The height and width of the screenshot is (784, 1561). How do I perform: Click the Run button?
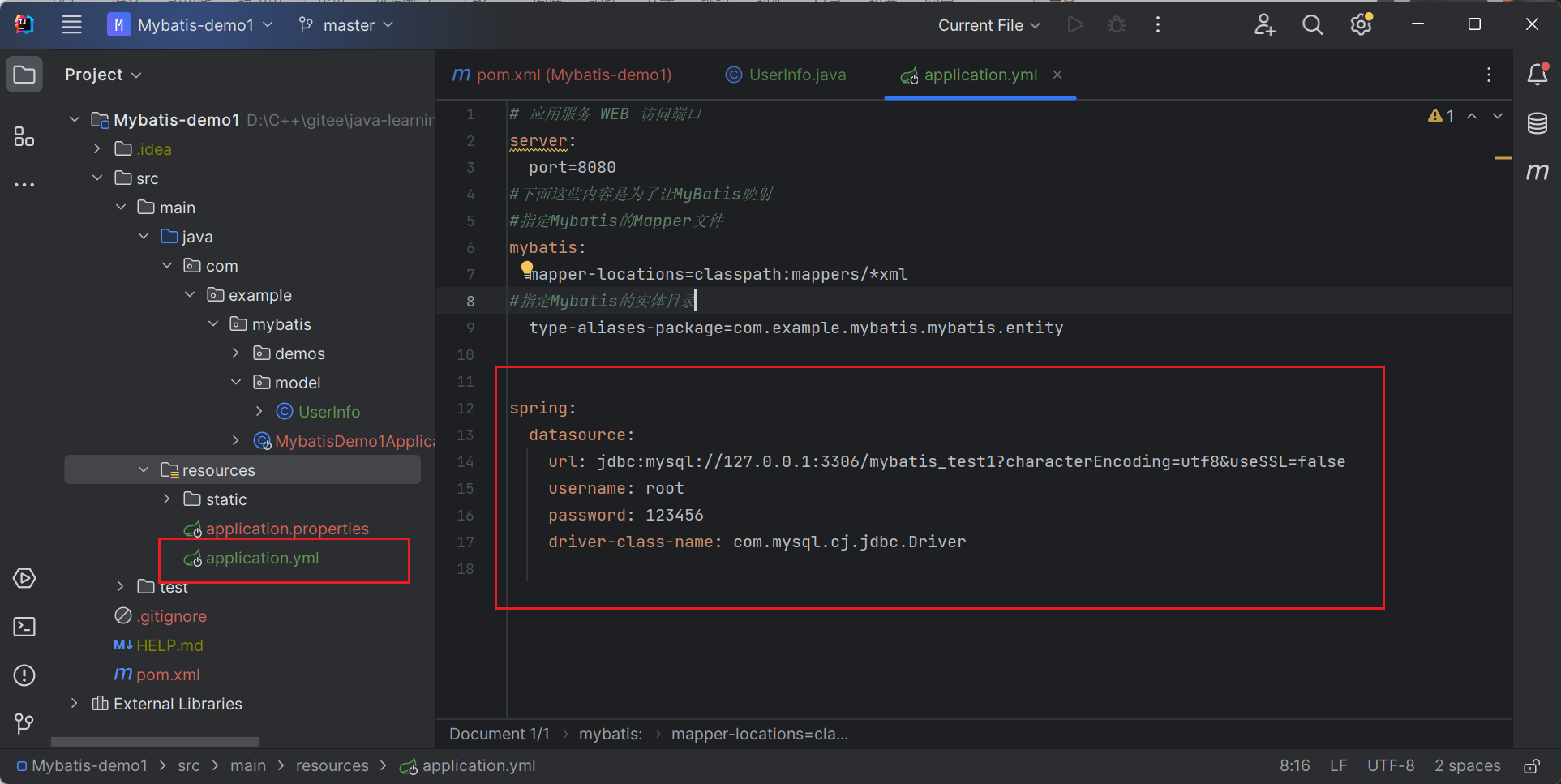coord(1075,25)
